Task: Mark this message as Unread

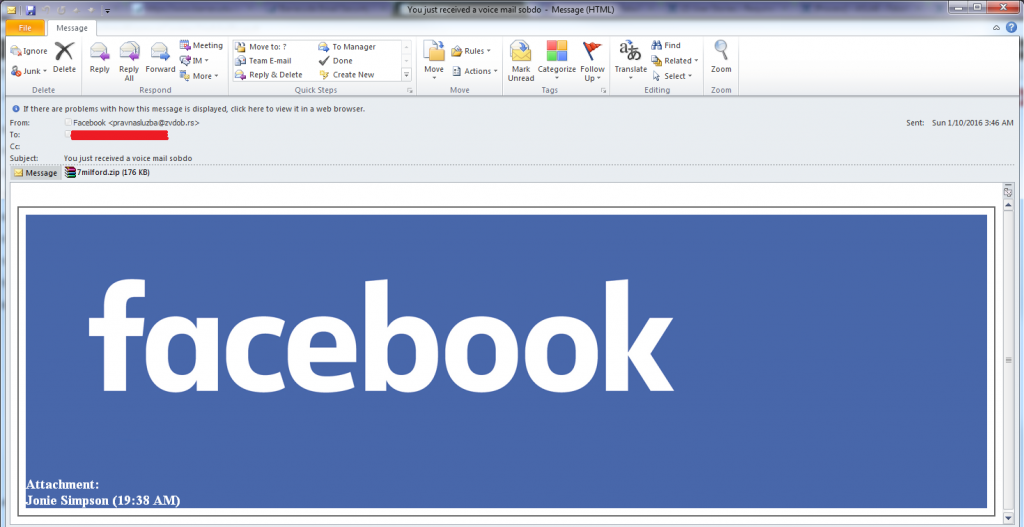Action: 520,61
